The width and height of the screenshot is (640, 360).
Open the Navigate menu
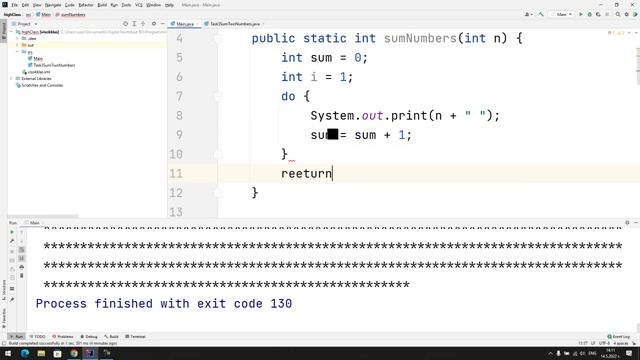coord(53,5)
